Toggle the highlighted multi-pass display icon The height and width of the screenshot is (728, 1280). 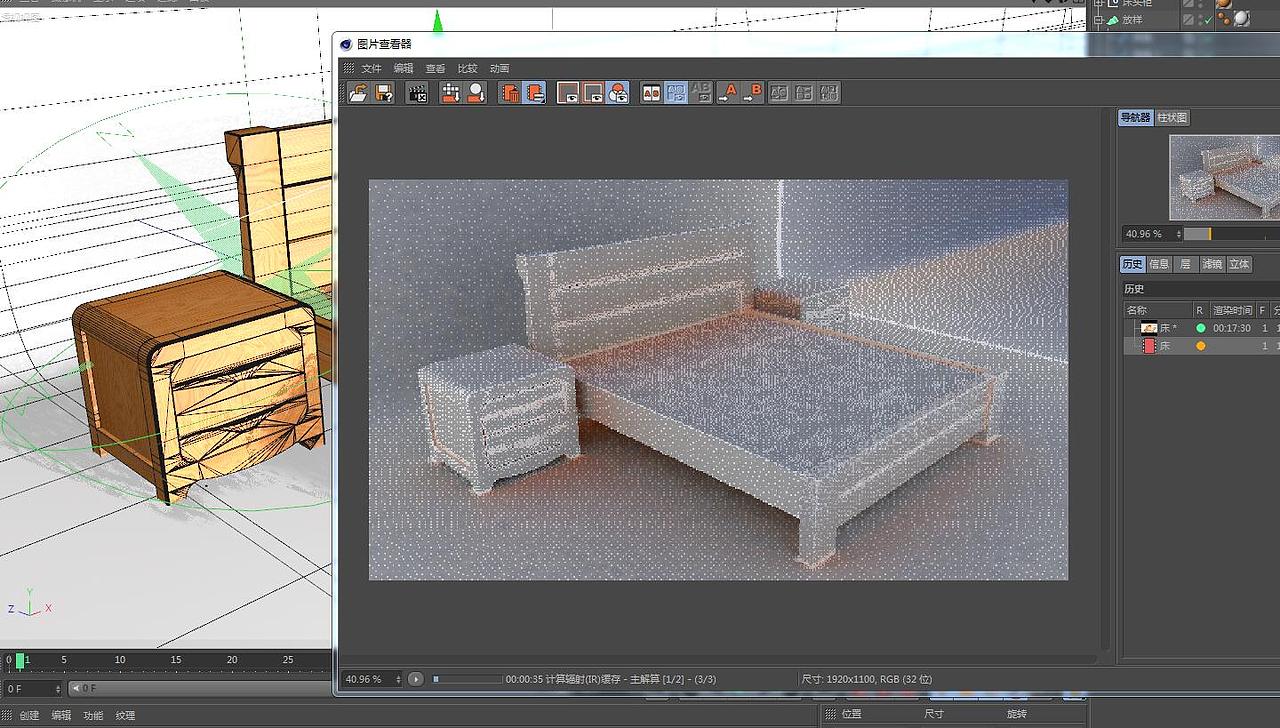617,93
